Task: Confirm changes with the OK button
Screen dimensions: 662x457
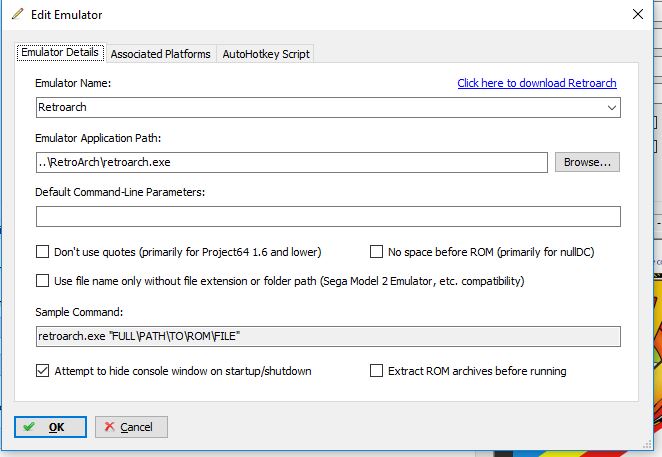Action: click(50, 427)
